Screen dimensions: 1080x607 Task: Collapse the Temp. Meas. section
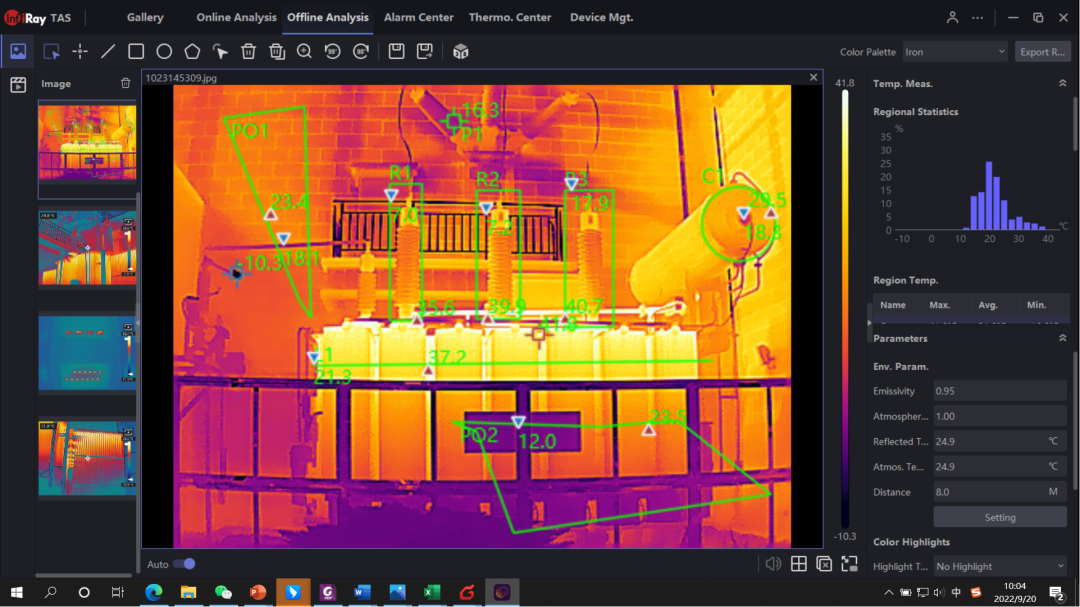[1062, 84]
